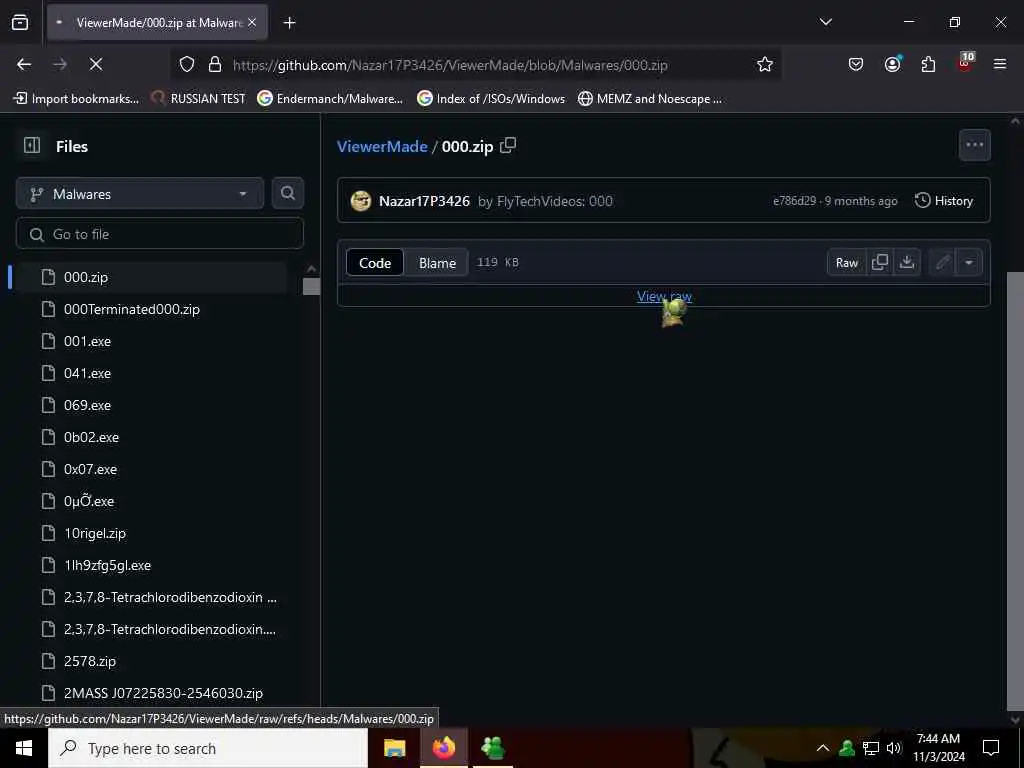1024x768 pixels.
Task: Search files with the magnifier button
Action: tap(287, 193)
